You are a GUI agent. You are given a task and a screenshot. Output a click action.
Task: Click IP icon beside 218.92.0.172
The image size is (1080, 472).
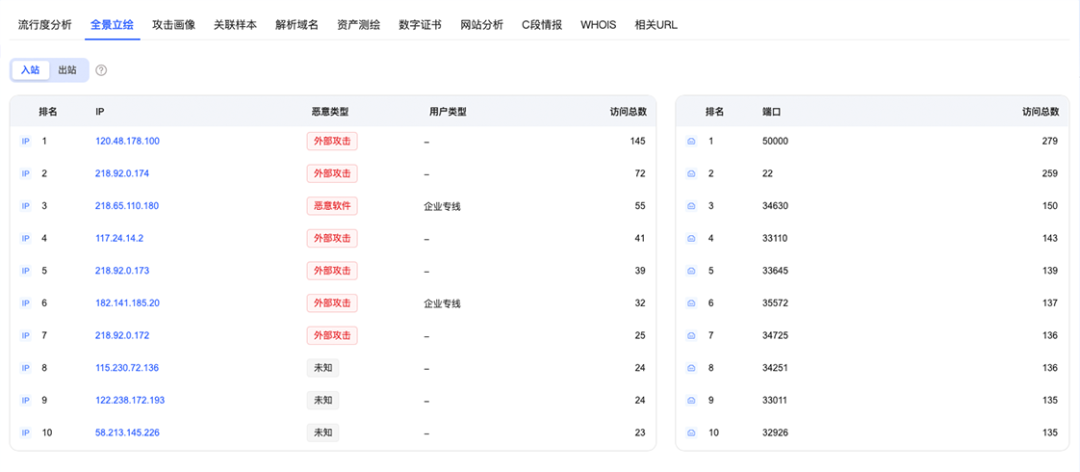25,336
